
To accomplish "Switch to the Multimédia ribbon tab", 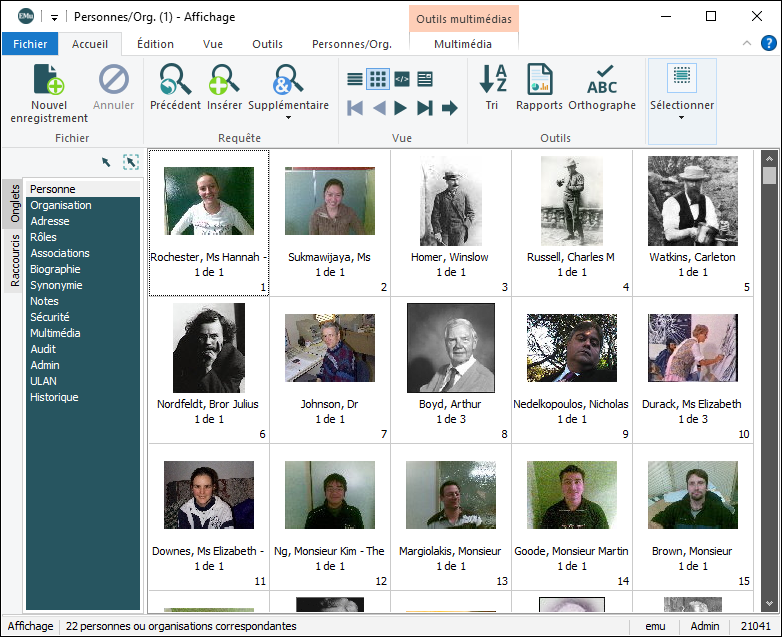I will click(x=462, y=44).
